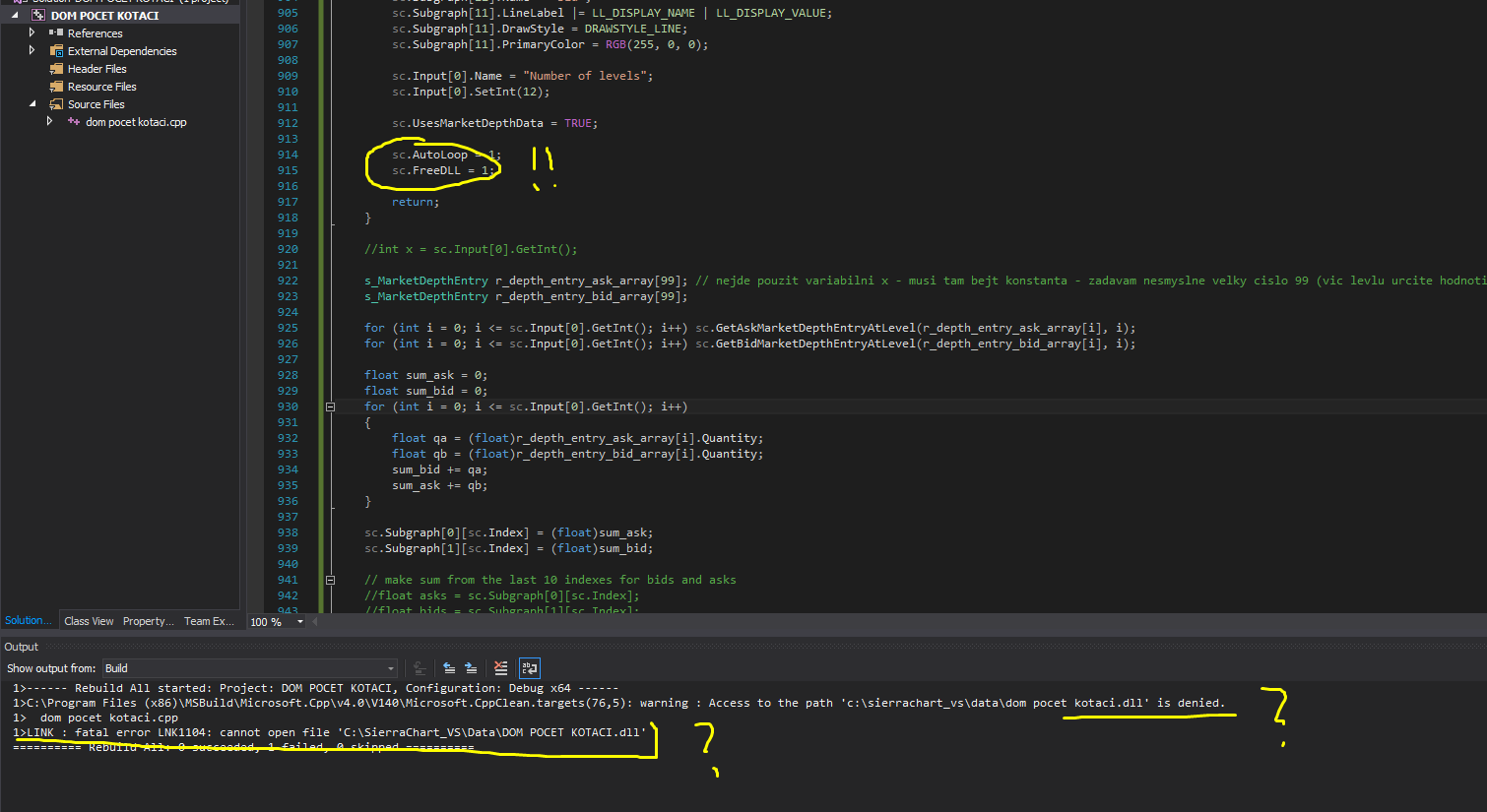Click the 'make sum from the last 10 indexes' comment
The height and width of the screenshot is (812, 1487).
coord(550,580)
